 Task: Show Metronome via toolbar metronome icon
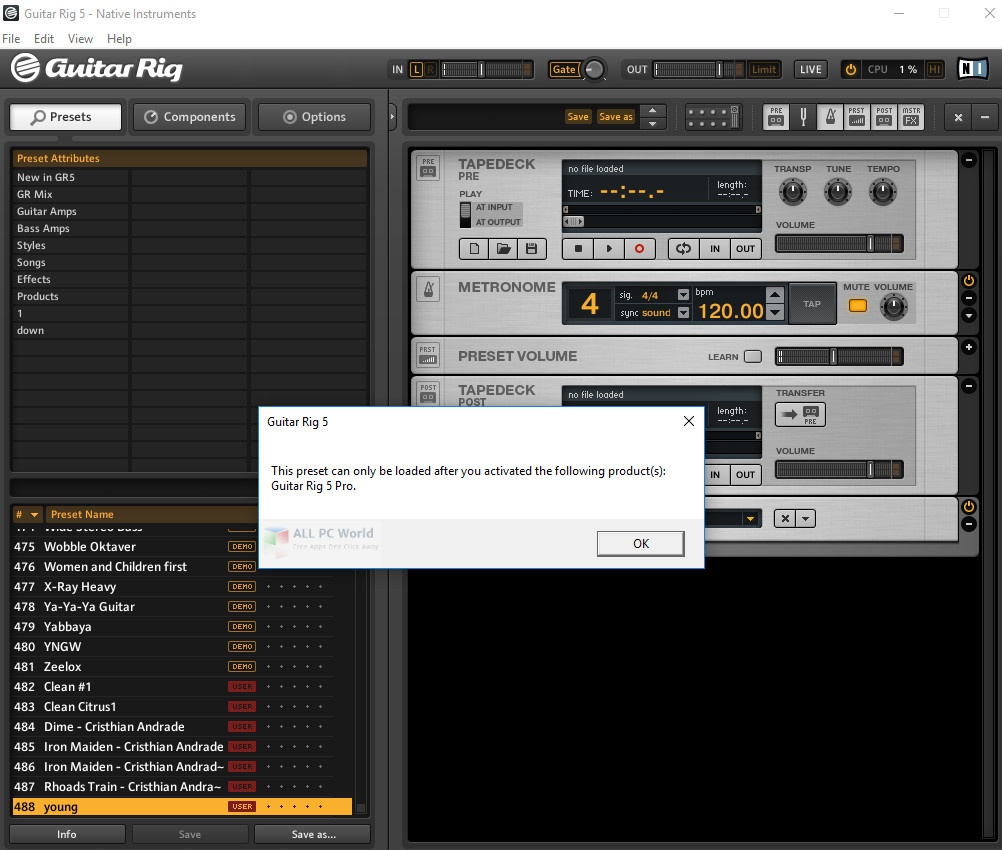coord(830,117)
